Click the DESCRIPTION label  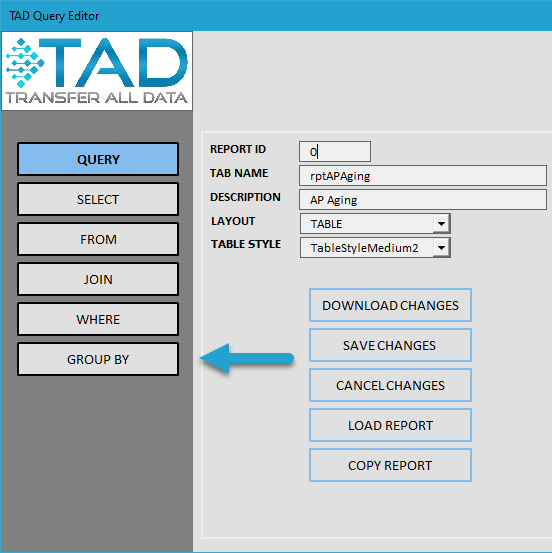click(245, 197)
